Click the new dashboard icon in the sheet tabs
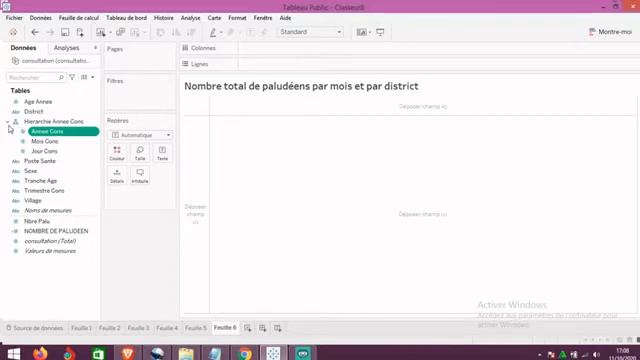640x360 pixels. (x=263, y=328)
